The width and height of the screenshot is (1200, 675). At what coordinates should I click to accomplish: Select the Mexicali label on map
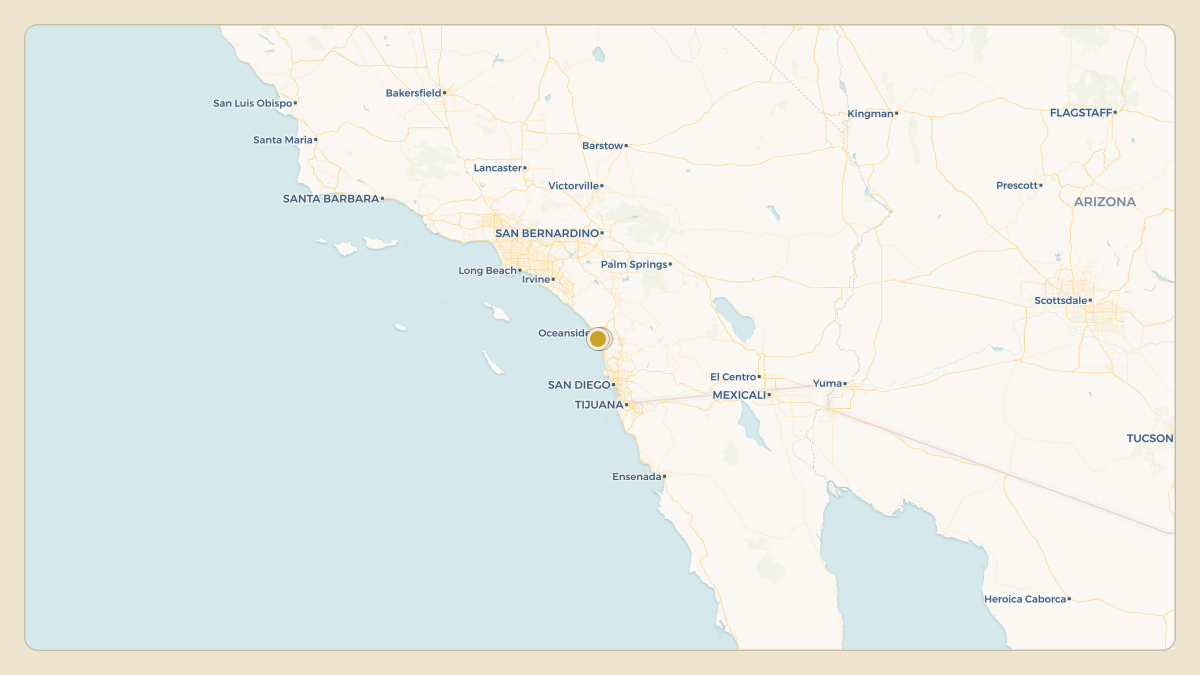[x=739, y=395]
